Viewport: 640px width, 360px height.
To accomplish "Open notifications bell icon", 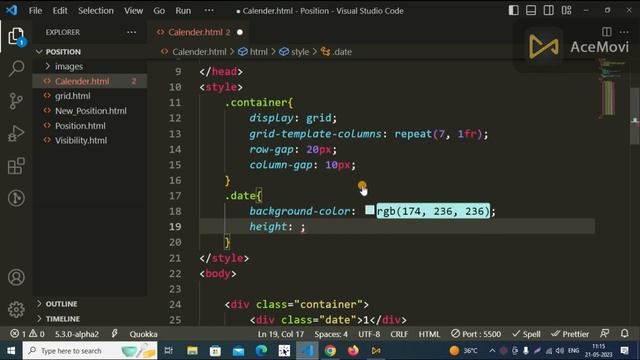I will tap(624, 334).
